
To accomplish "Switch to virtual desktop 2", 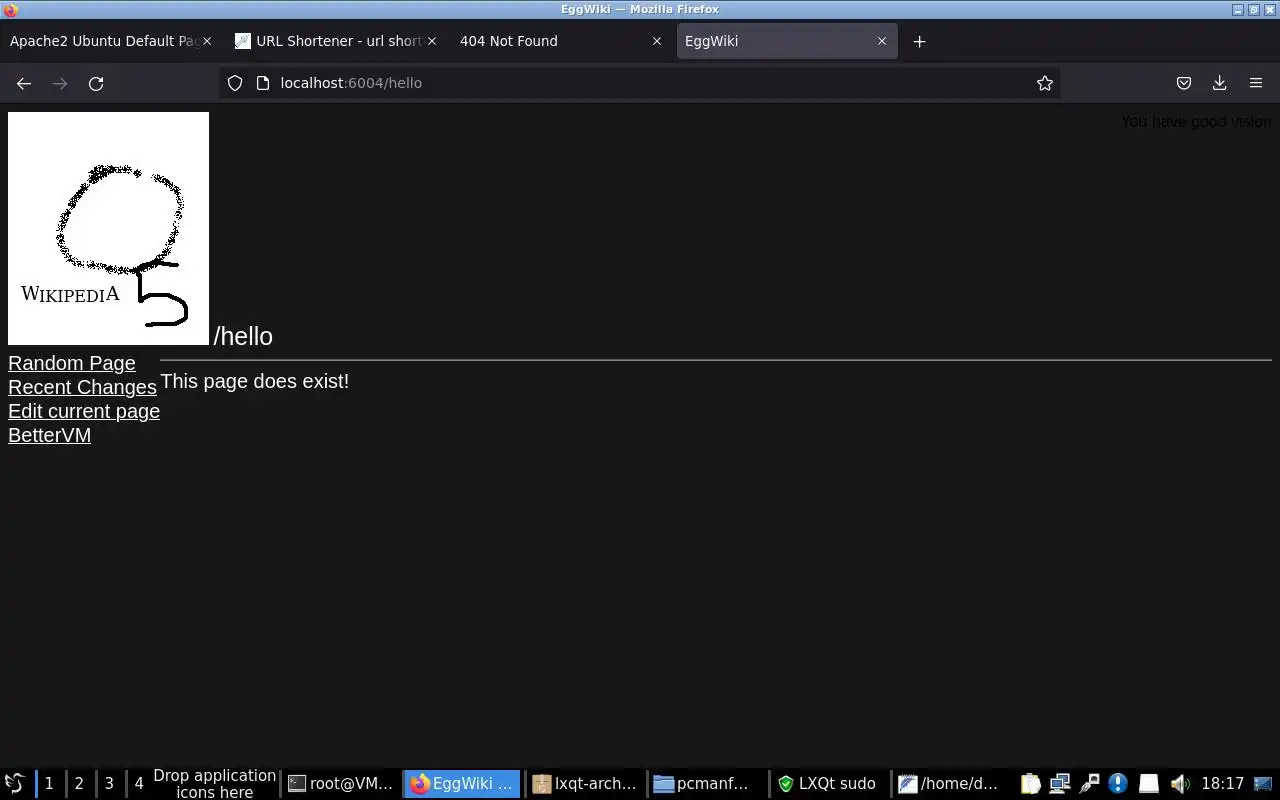I will click(x=79, y=783).
